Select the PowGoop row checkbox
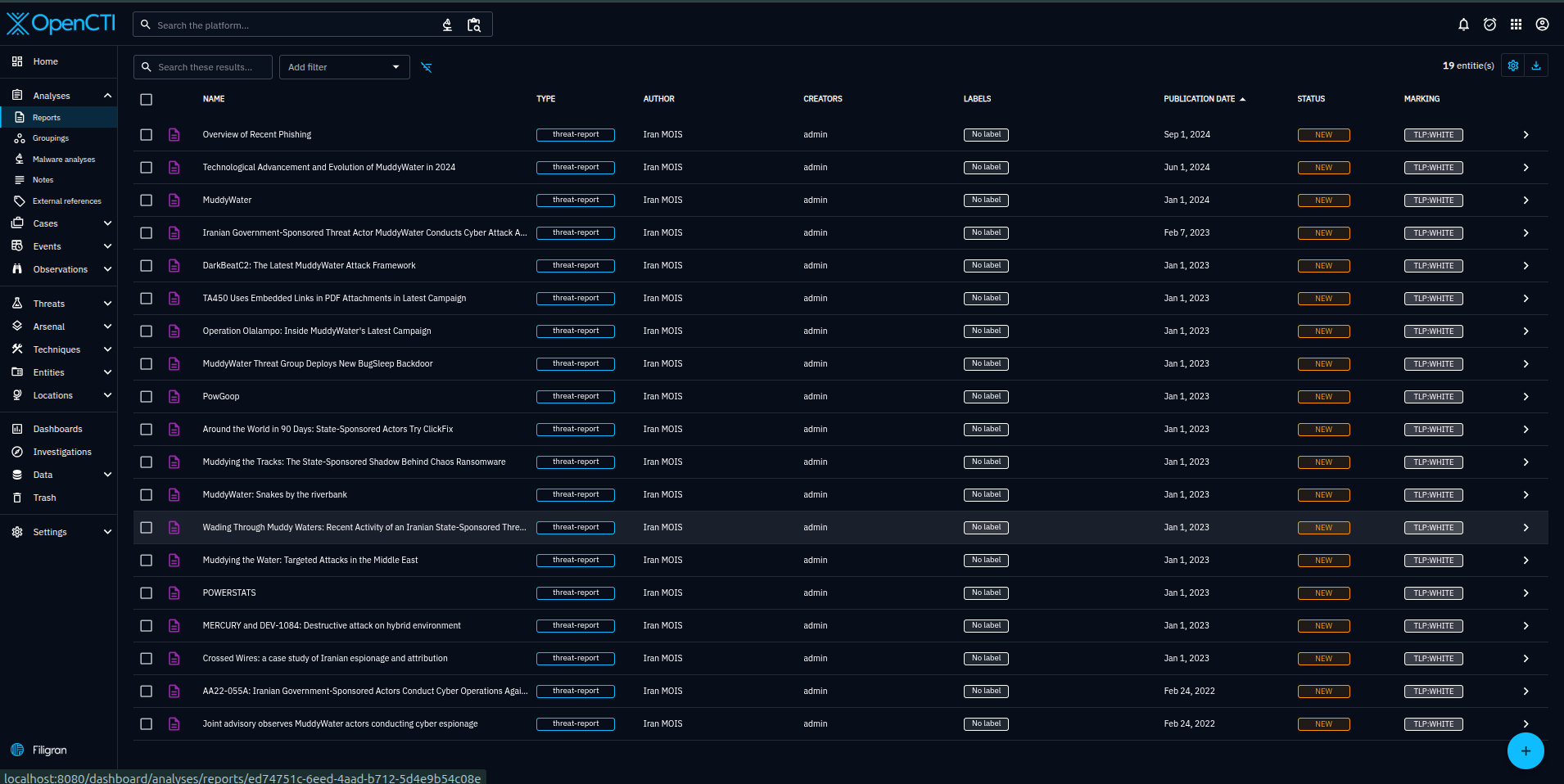Screen dimensions: 1564x784 click(147, 396)
